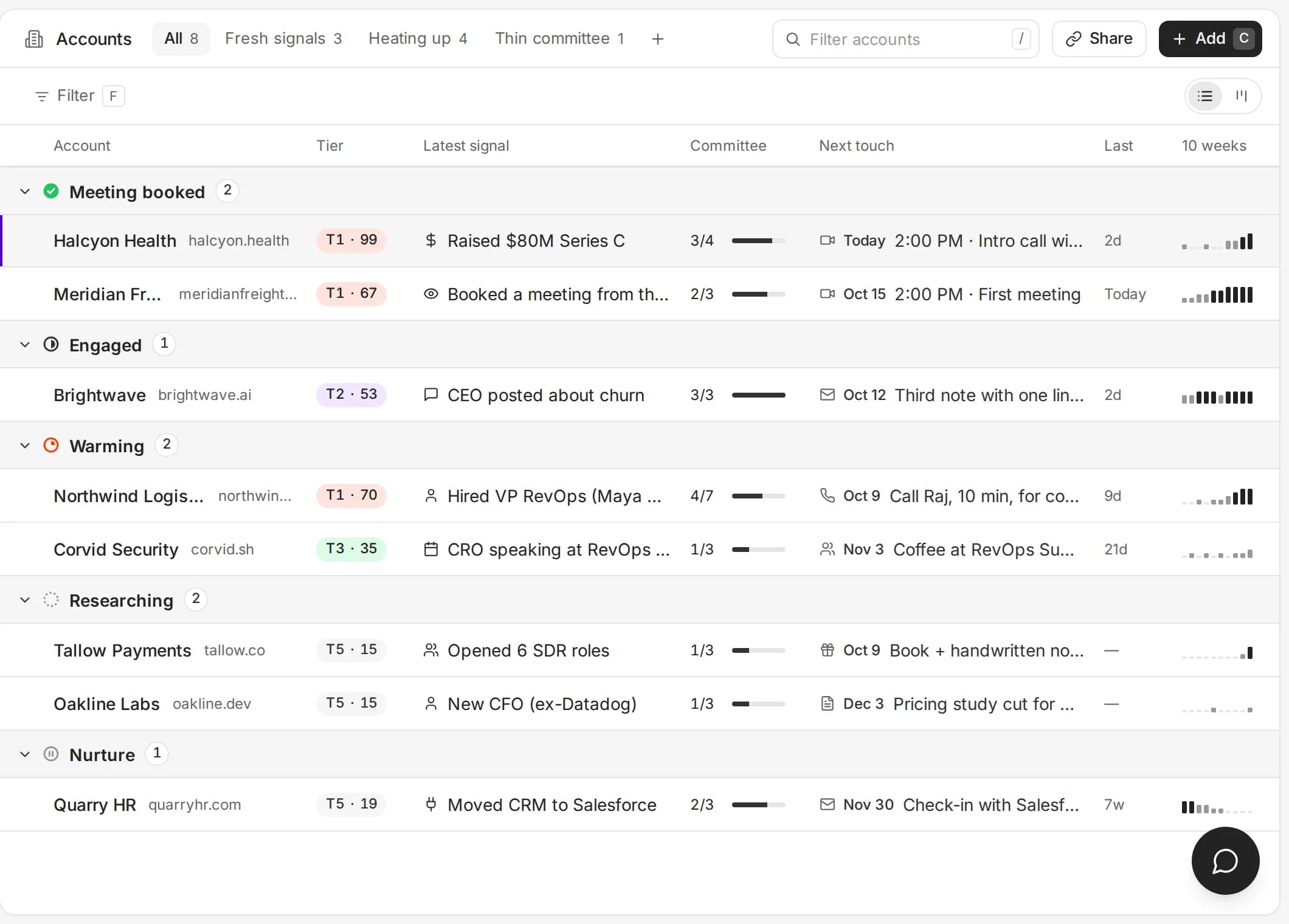The image size is (1289, 924).
Task: Click mail icon for Brightwave next touch
Action: (827, 395)
